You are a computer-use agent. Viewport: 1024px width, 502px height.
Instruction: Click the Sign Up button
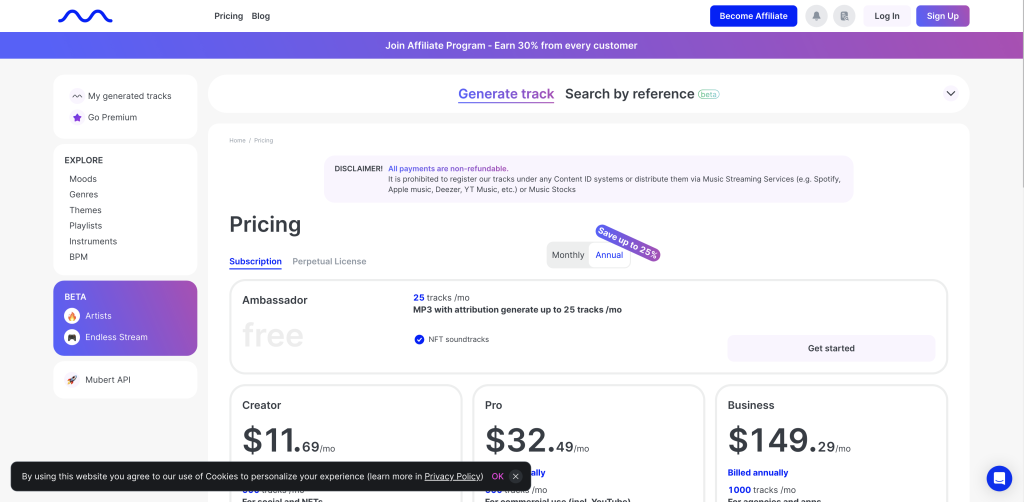click(x=942, y=16)
